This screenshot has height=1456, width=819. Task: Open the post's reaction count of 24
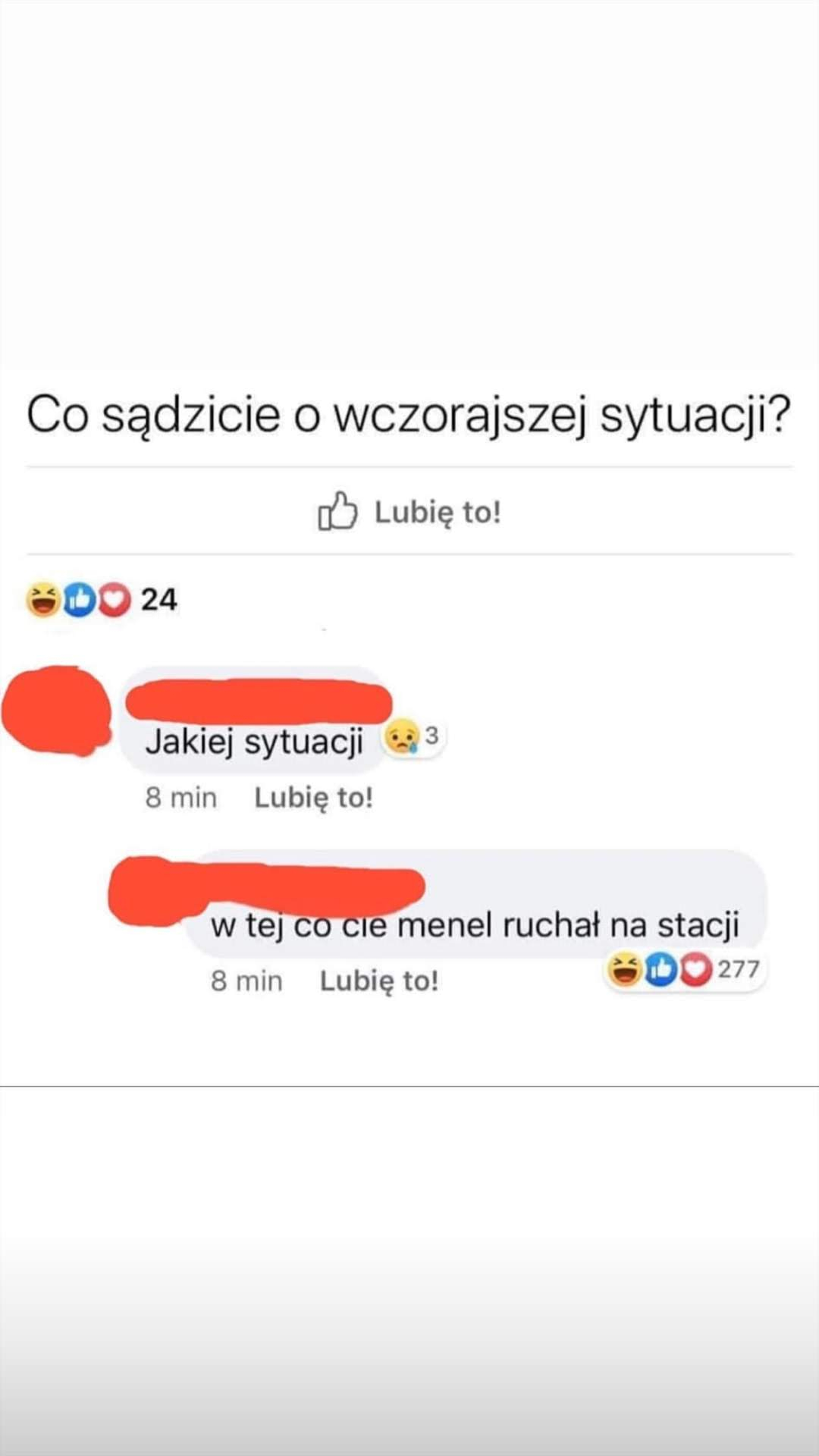coord(159,600)
